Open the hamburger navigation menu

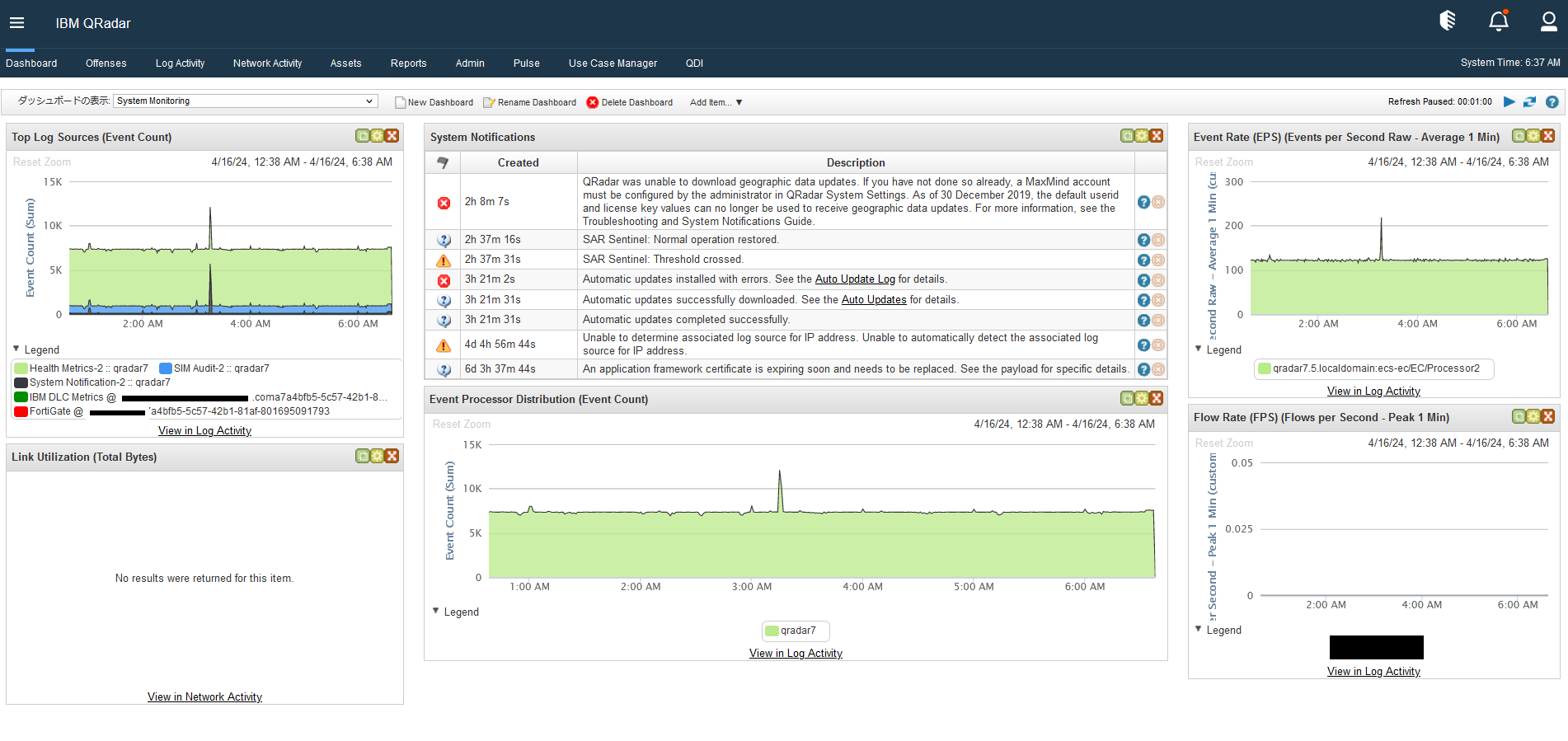(16, 23)
